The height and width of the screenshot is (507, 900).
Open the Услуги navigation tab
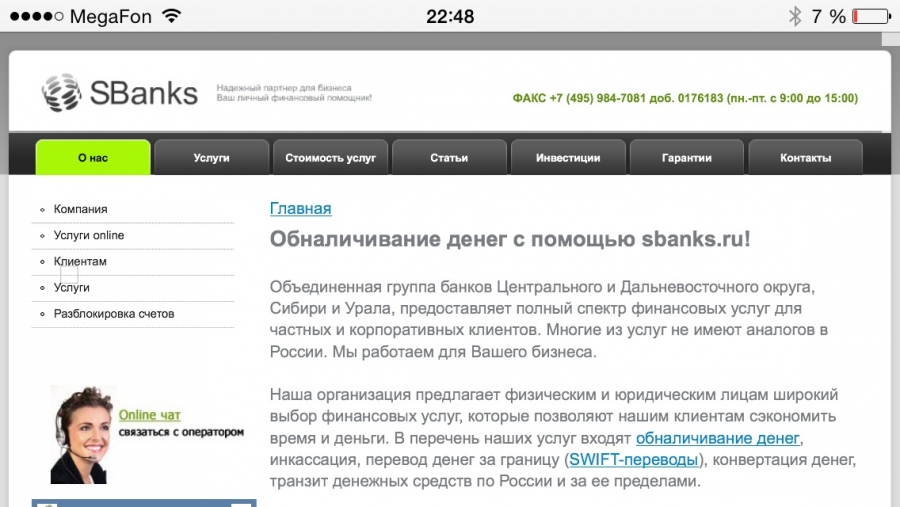[211, 157]
